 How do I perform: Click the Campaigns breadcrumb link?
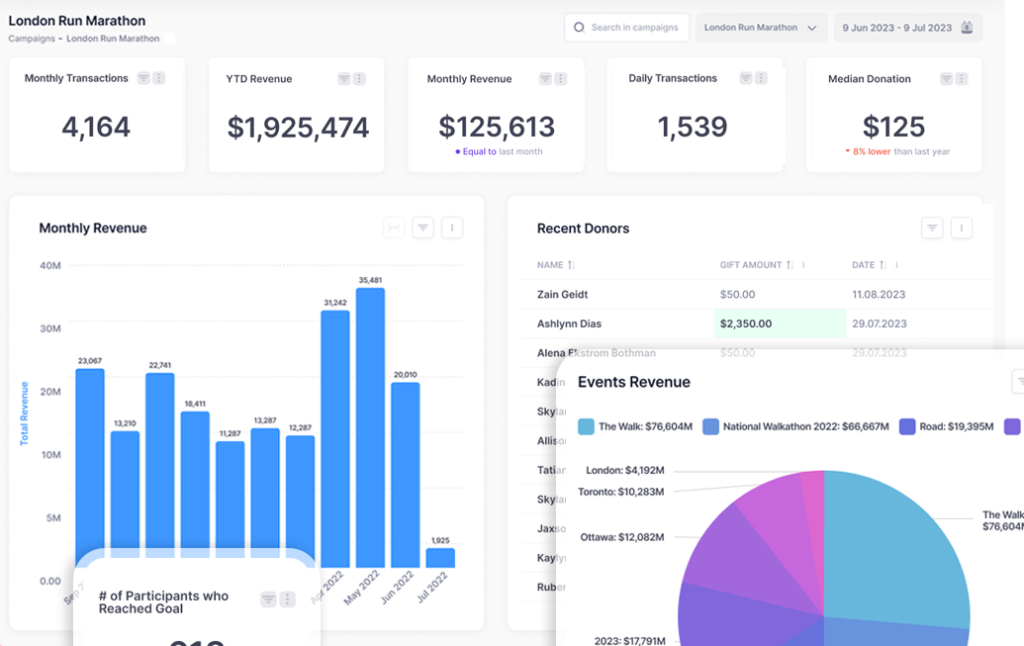[x=30, y=37]
